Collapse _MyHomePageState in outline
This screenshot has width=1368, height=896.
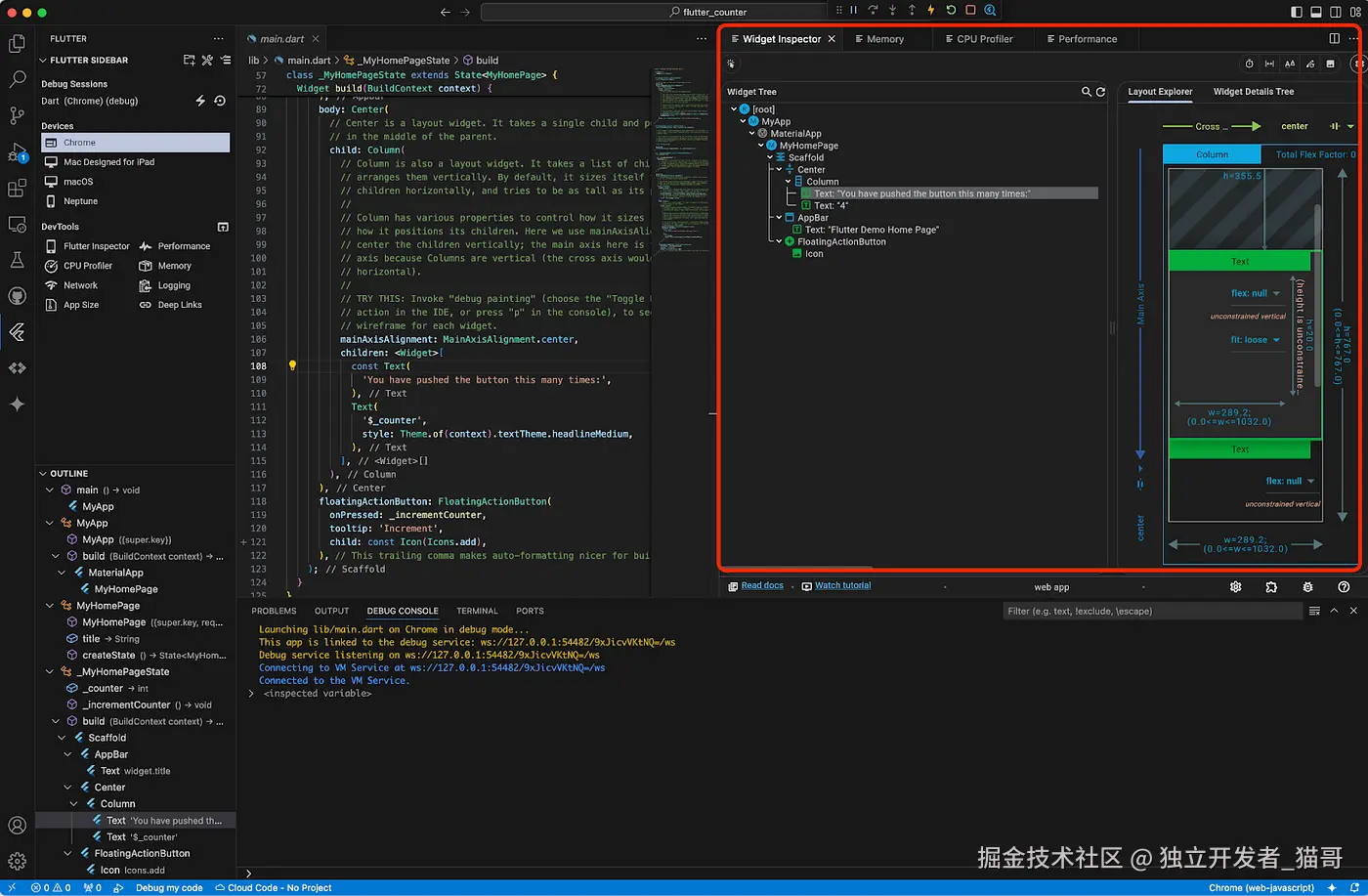(x=50, y=672)
